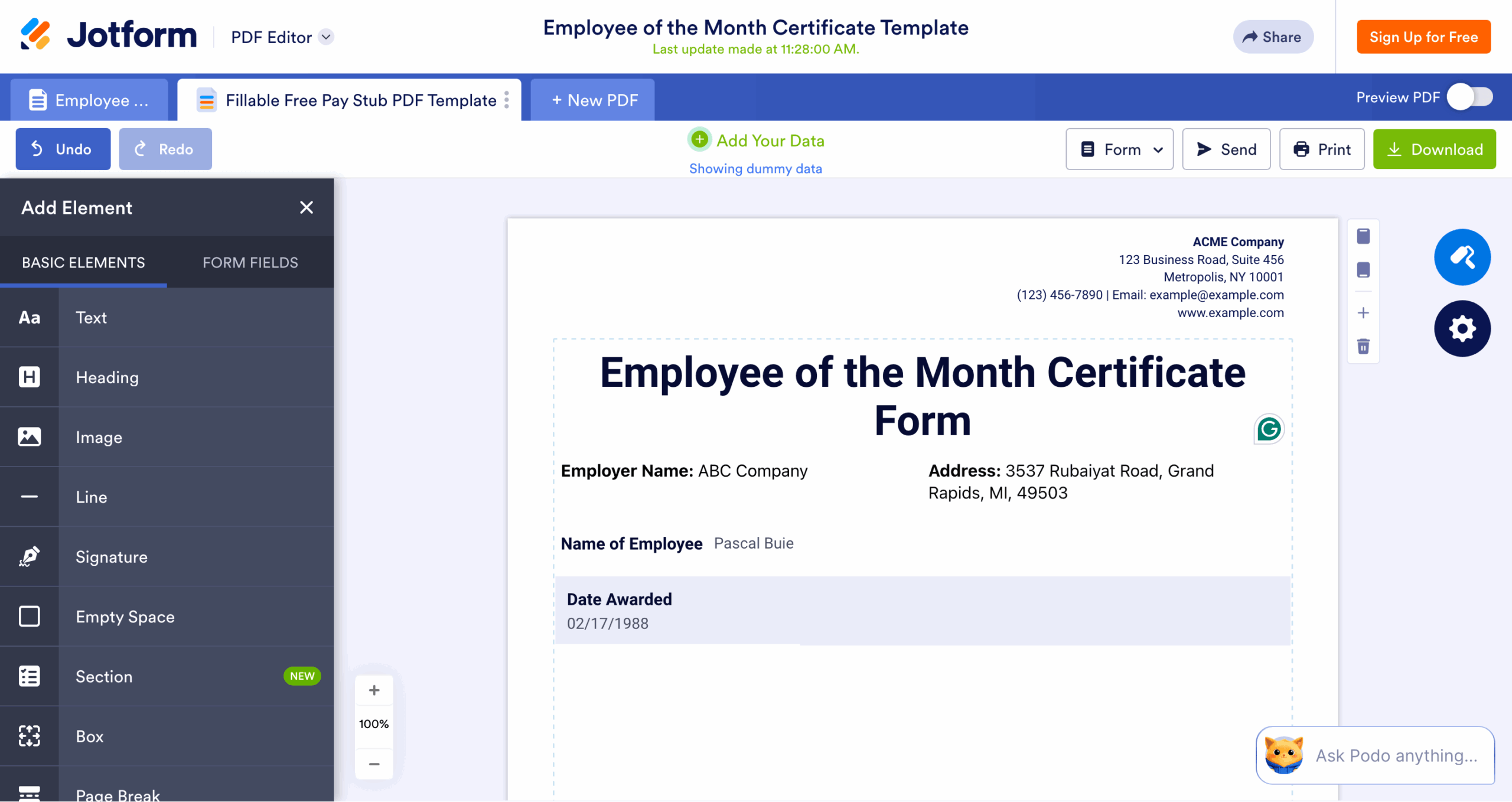This screenshot has height=802, width=1512.
Task: Click the Undo button
Action: (x=63, y=149)
